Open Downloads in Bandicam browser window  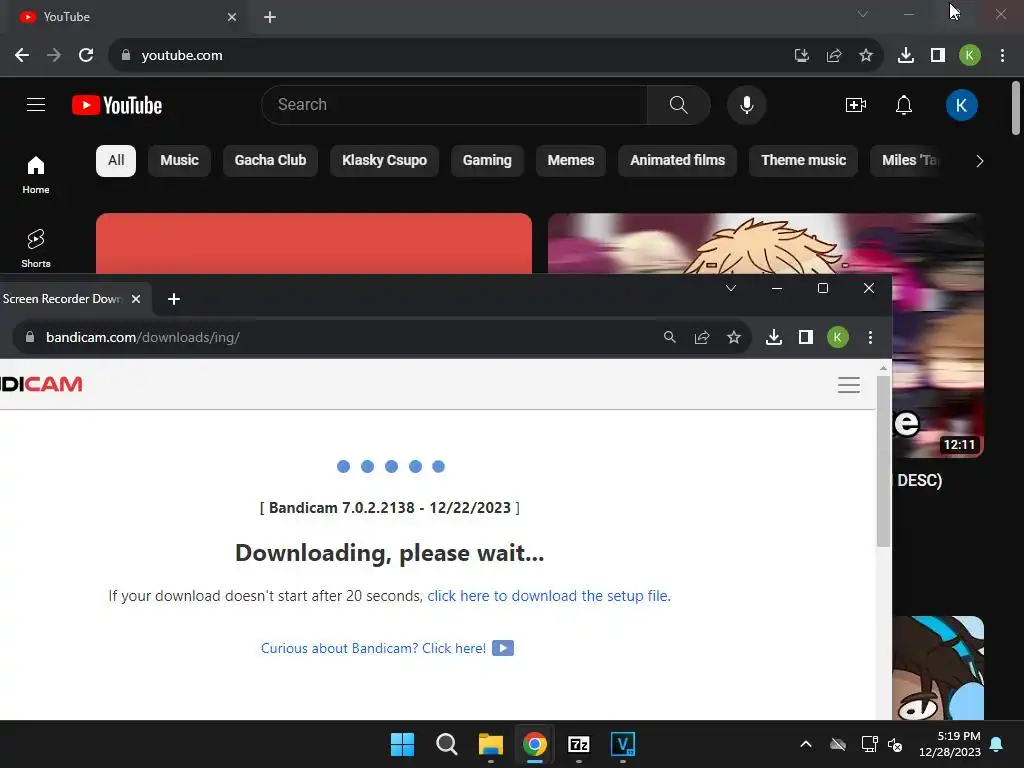tap(774, 337)
